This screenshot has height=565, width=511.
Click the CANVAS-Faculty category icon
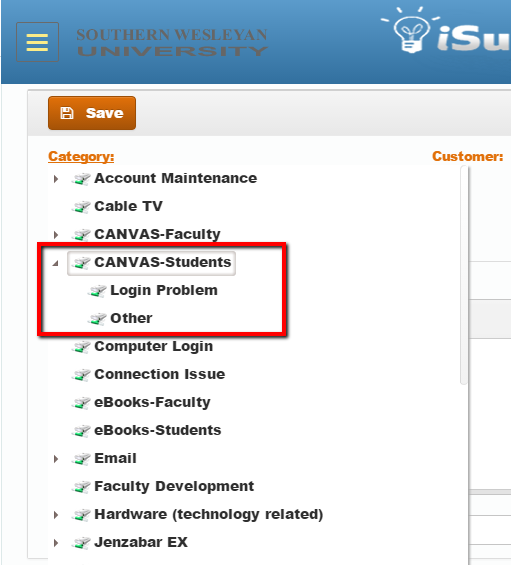click(x=81, y=235)
